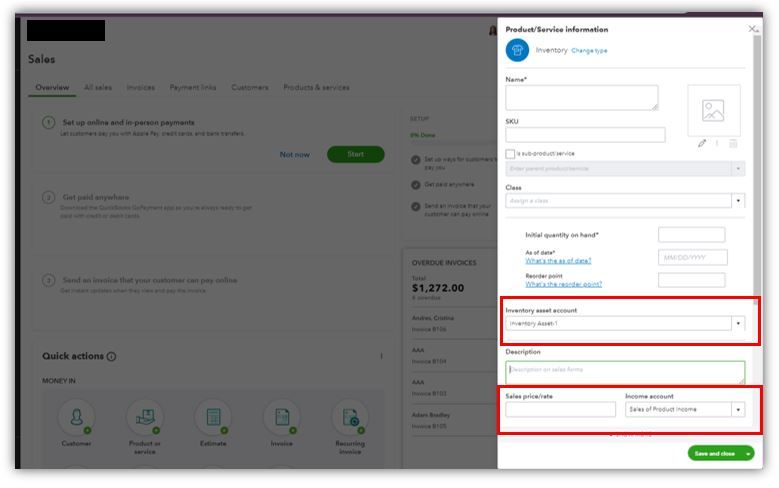Go to the Customers tab

coord(250,87)
